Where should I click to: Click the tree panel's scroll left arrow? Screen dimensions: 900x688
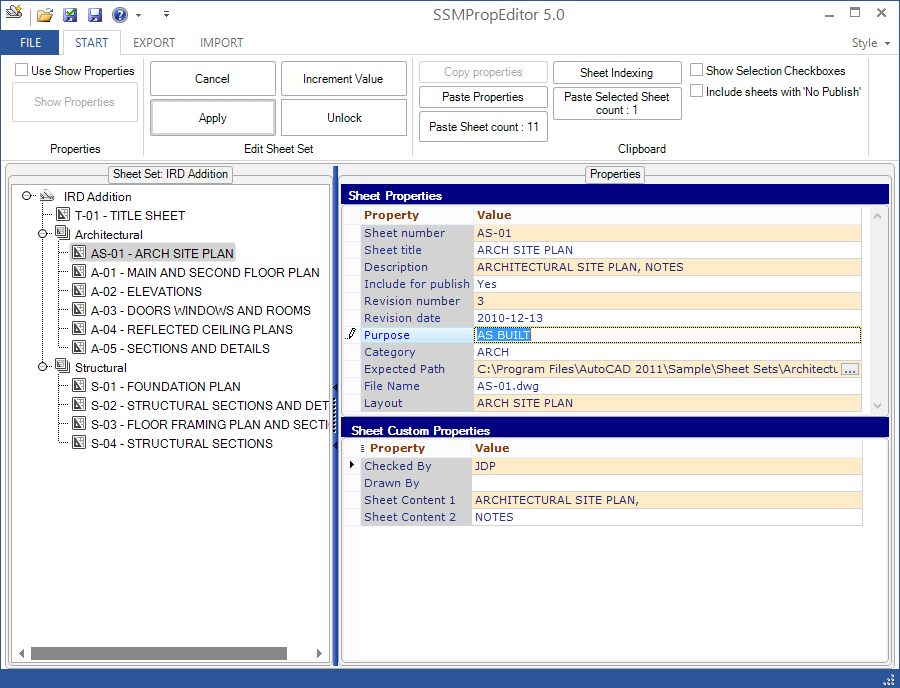pos(22,653)
